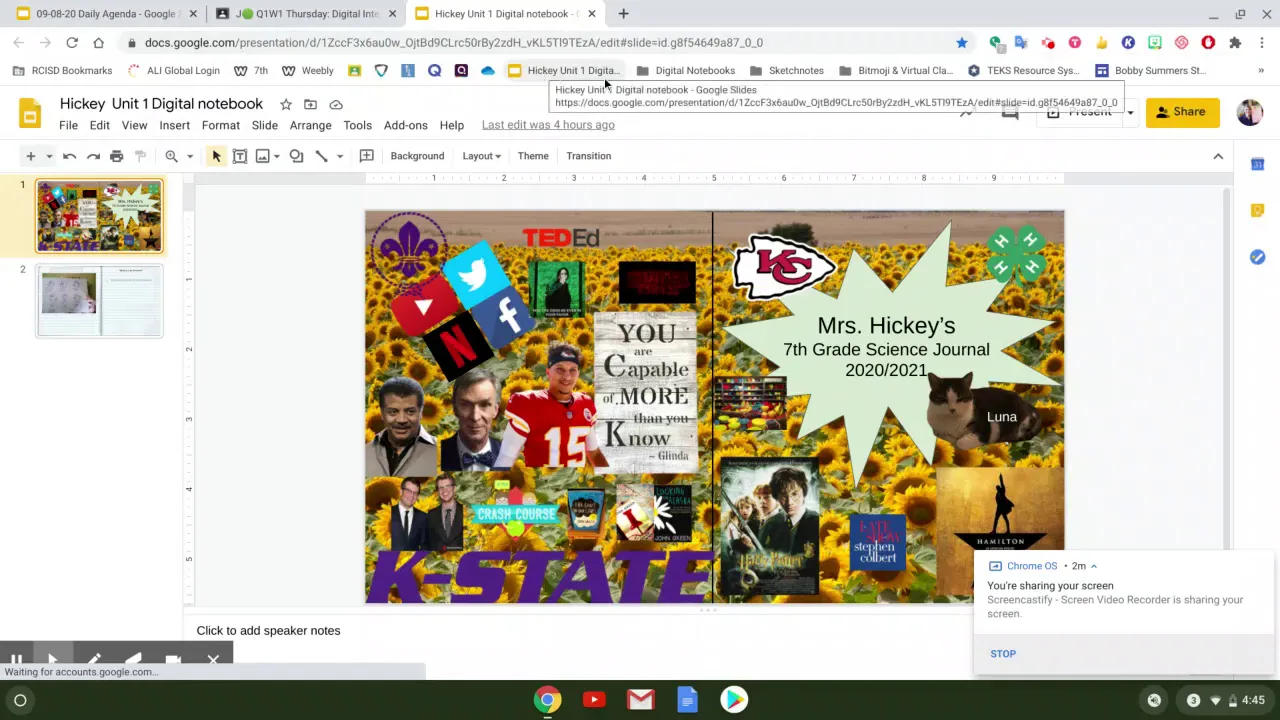Stop screen sharing with STOP
The image size is (1280, 720).
pyautogui.click(x=1003, y=654)
